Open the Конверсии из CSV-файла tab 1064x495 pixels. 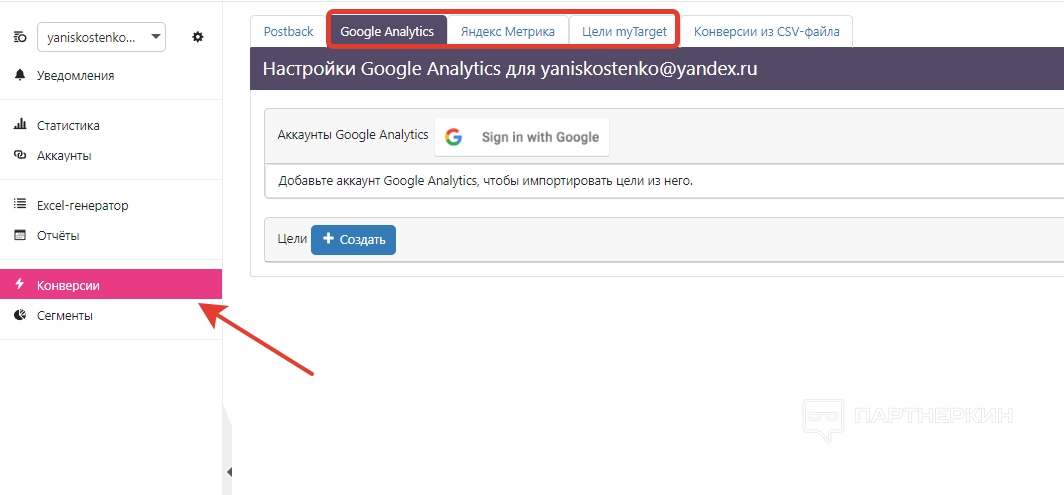point(766,31)
